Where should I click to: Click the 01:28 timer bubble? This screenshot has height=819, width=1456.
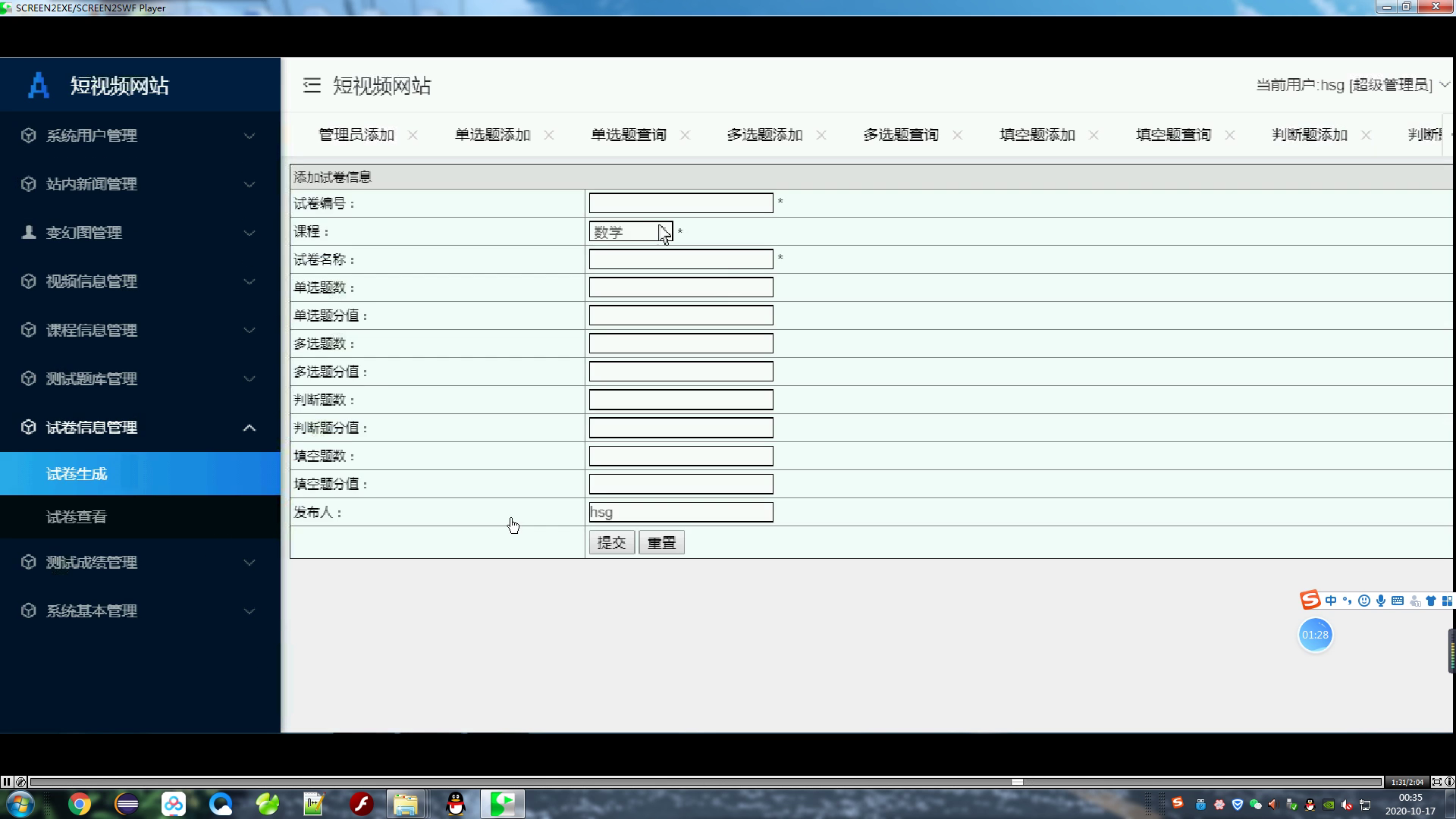coord(1315,635)
